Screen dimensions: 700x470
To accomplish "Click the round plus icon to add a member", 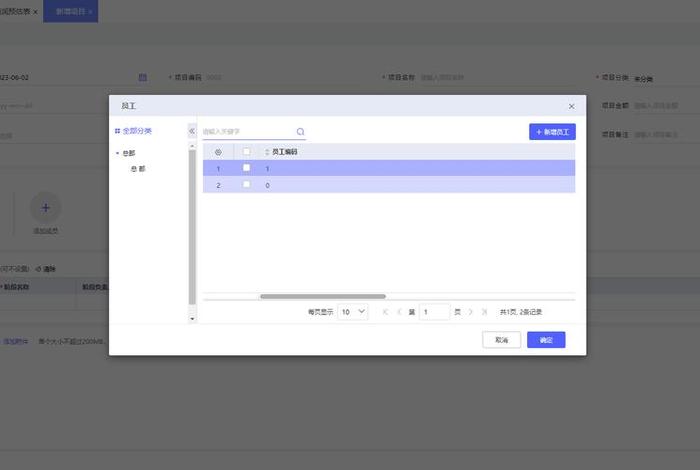I will pyautogui.click(x=46, y=208).
